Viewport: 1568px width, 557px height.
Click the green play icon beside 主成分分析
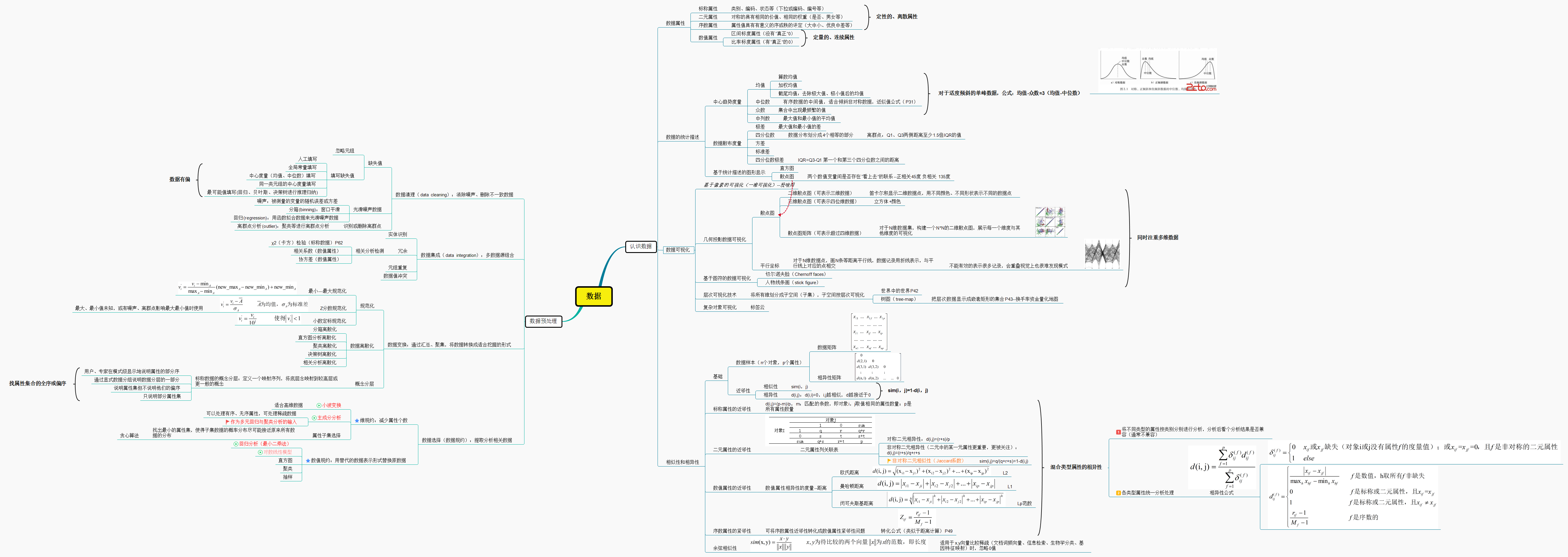coord(314,418)
